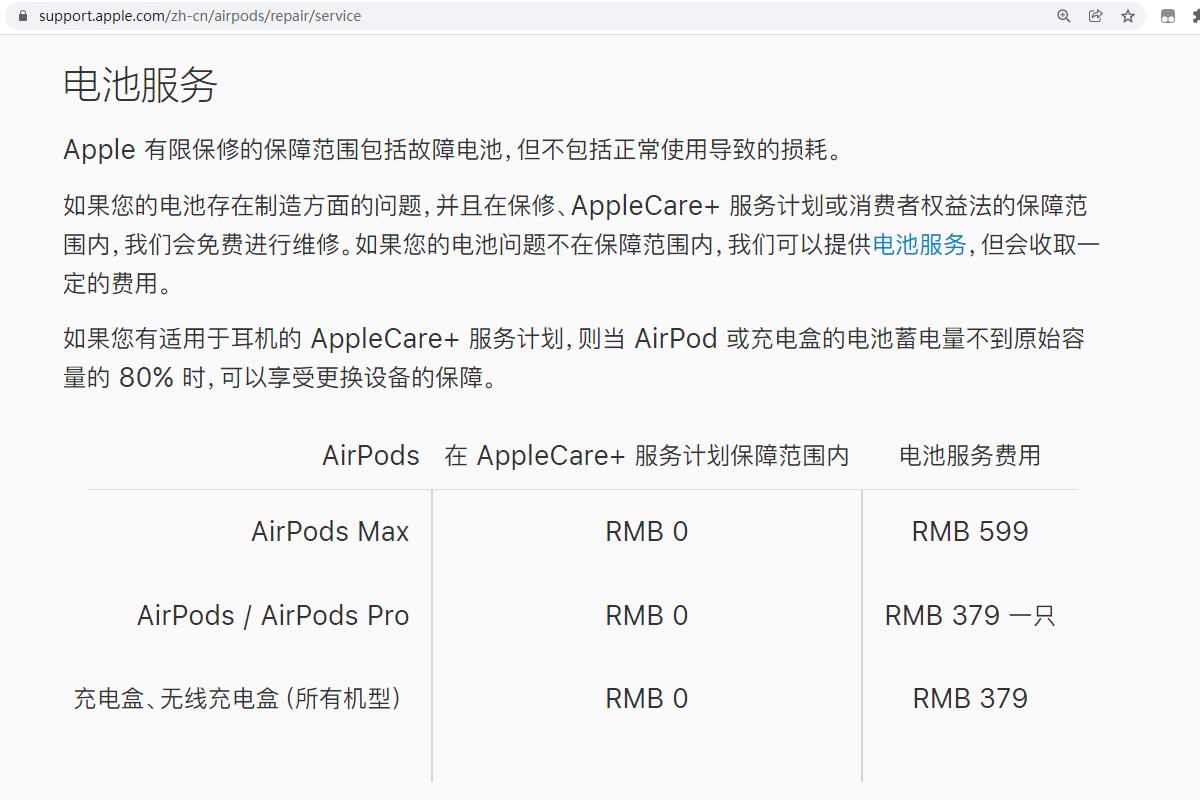
Task: Open the Extensions puzzle piece menu
Action: coord(1195,16)
